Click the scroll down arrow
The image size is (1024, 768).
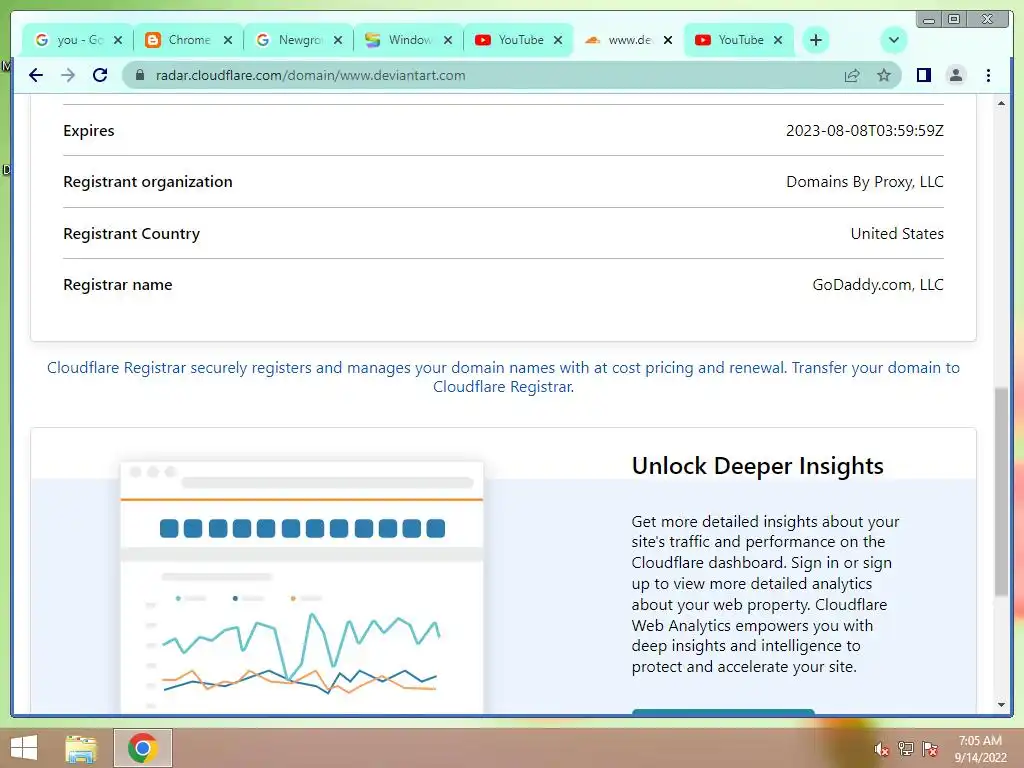point(1001,705)
